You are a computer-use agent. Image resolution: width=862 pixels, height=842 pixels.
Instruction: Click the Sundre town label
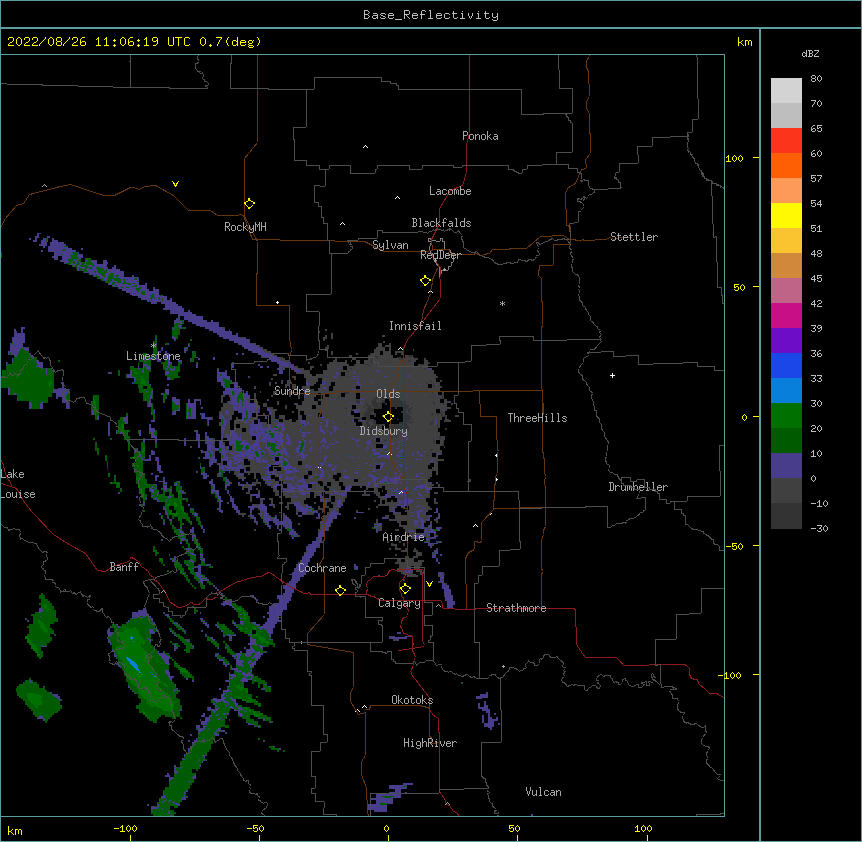[x=292, y=391]
